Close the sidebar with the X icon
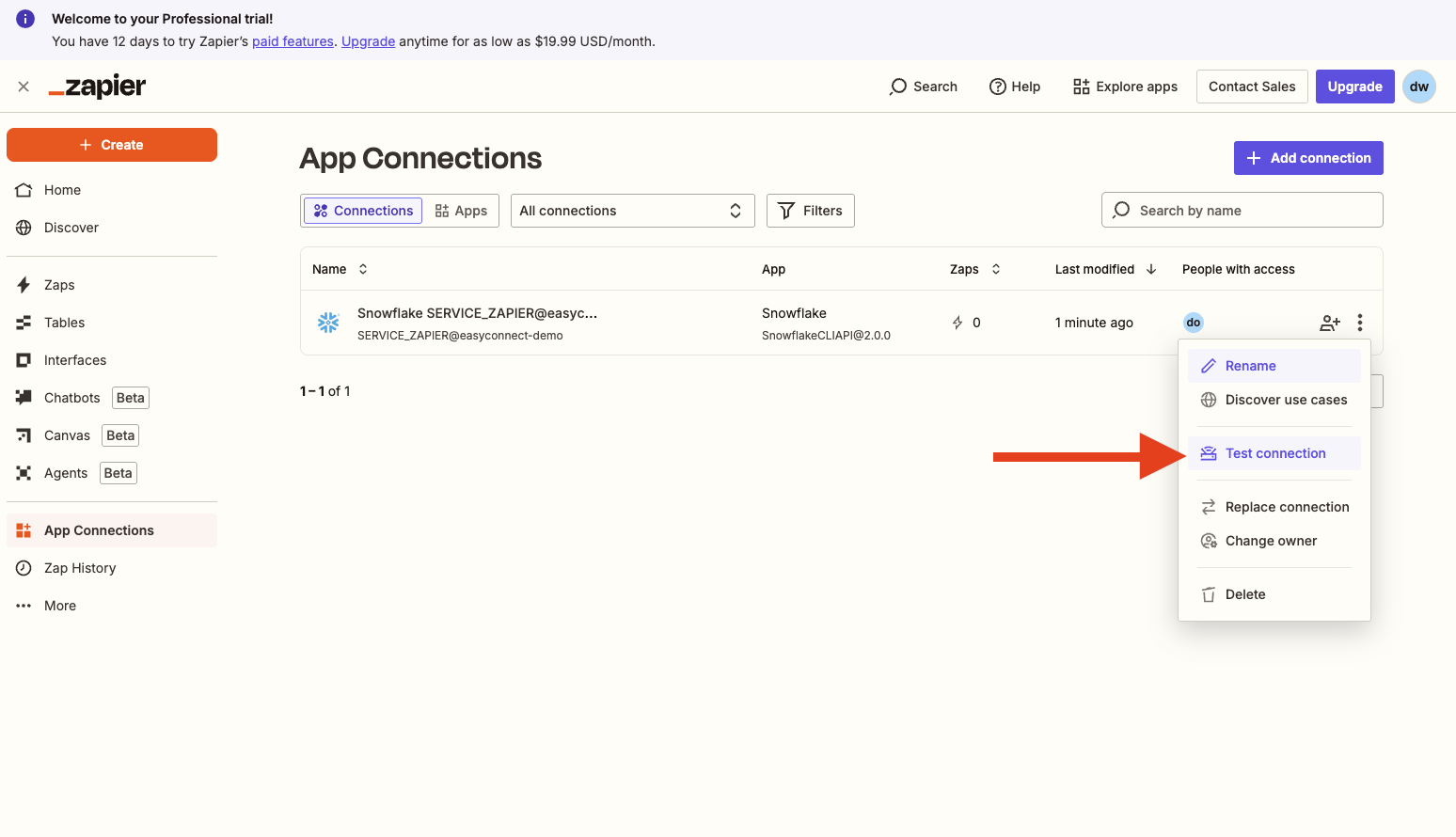The height and width of the screenshot is (837, 1456). click(x=24, y=87)
